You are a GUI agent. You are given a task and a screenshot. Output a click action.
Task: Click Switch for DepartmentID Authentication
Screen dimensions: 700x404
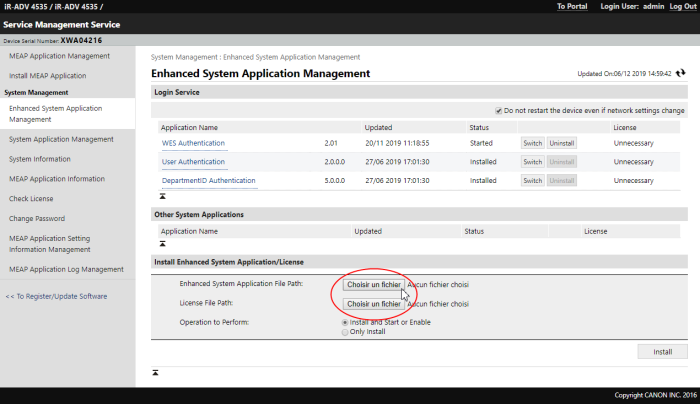coord(532,180)
